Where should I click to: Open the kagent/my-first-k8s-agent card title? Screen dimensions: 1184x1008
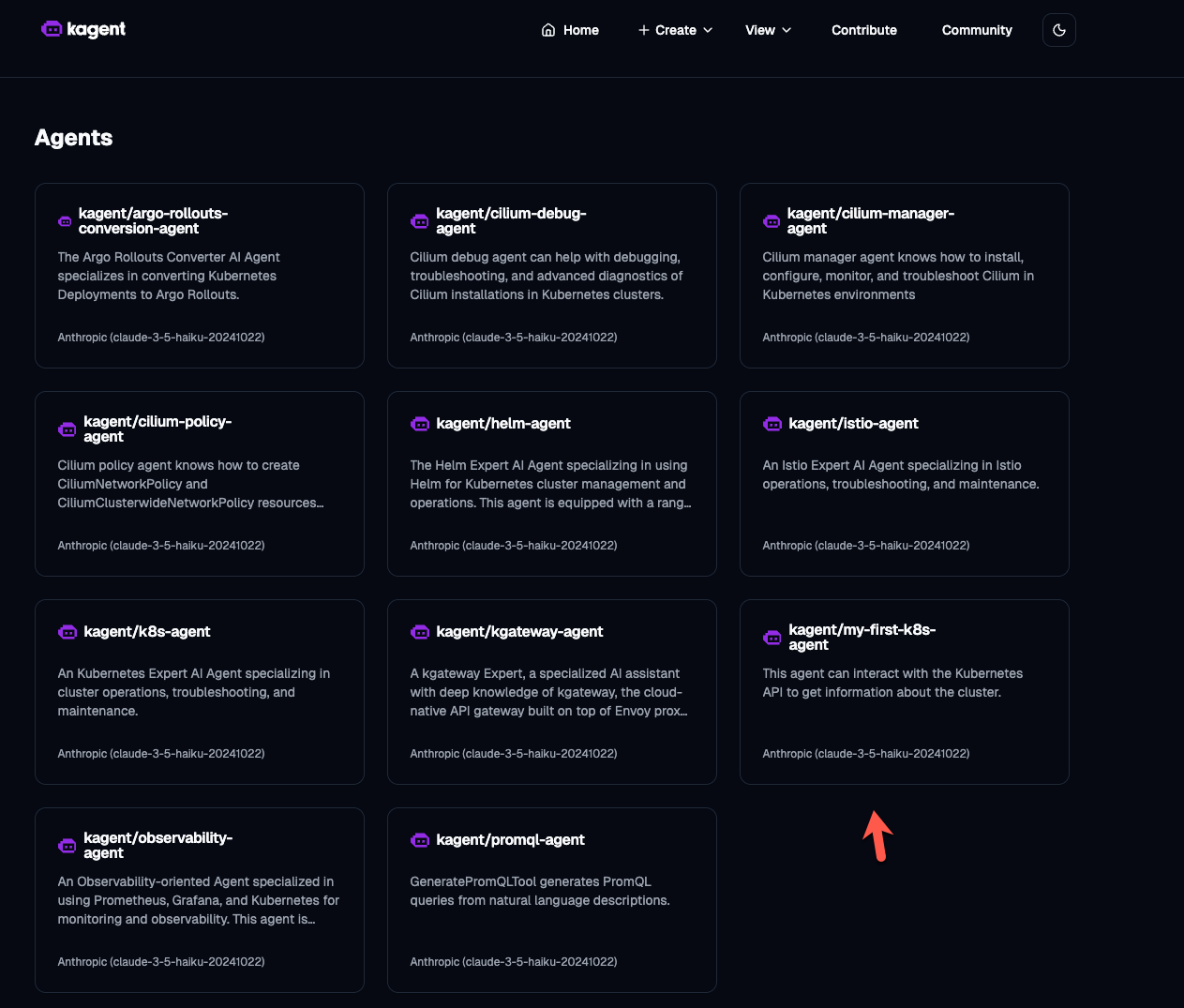pyautogui.click(x=862, y=637)
